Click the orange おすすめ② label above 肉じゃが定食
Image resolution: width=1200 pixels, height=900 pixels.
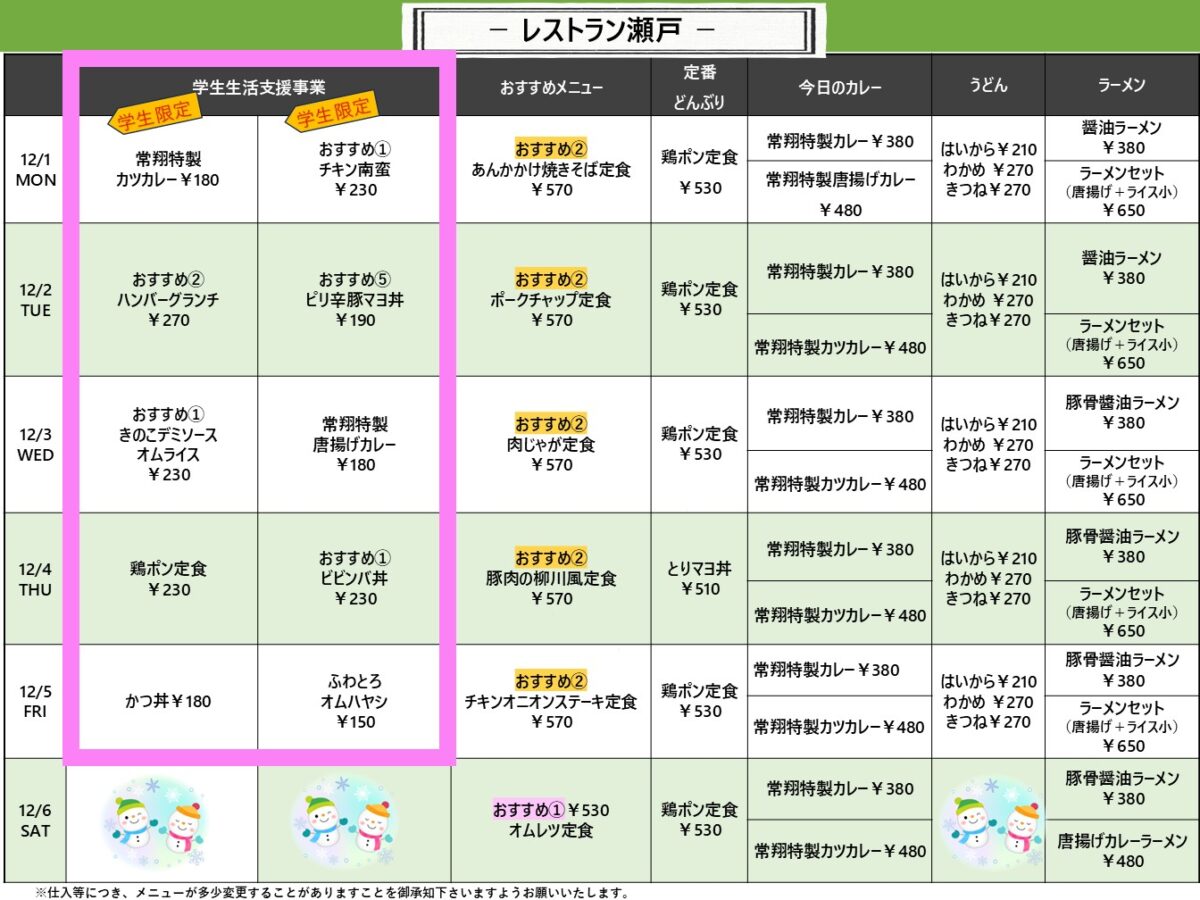pyautogui.click(x=551, y=424)
